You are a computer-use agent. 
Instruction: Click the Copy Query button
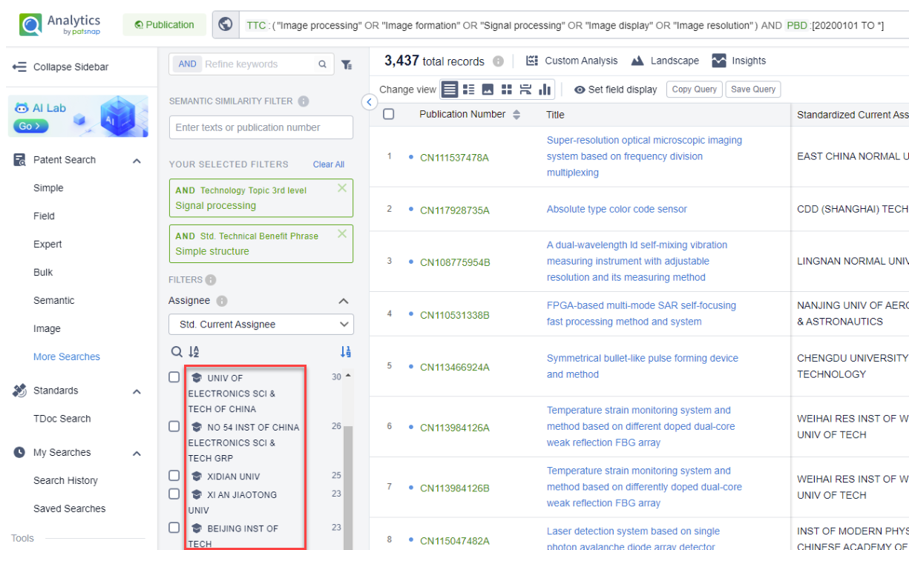(x=694, y=90)
